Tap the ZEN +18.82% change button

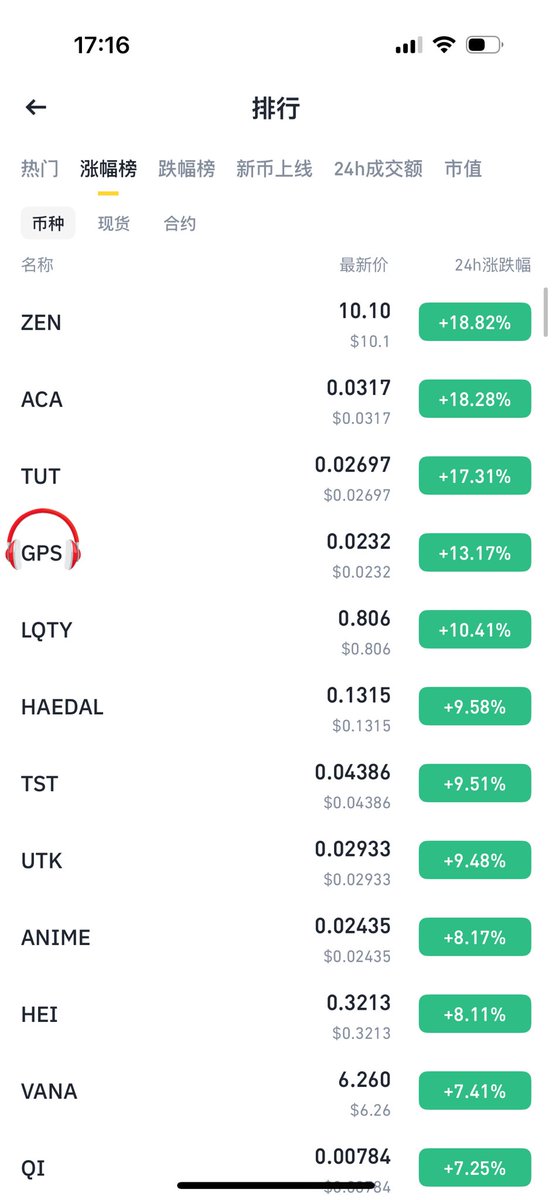[475, 322]
